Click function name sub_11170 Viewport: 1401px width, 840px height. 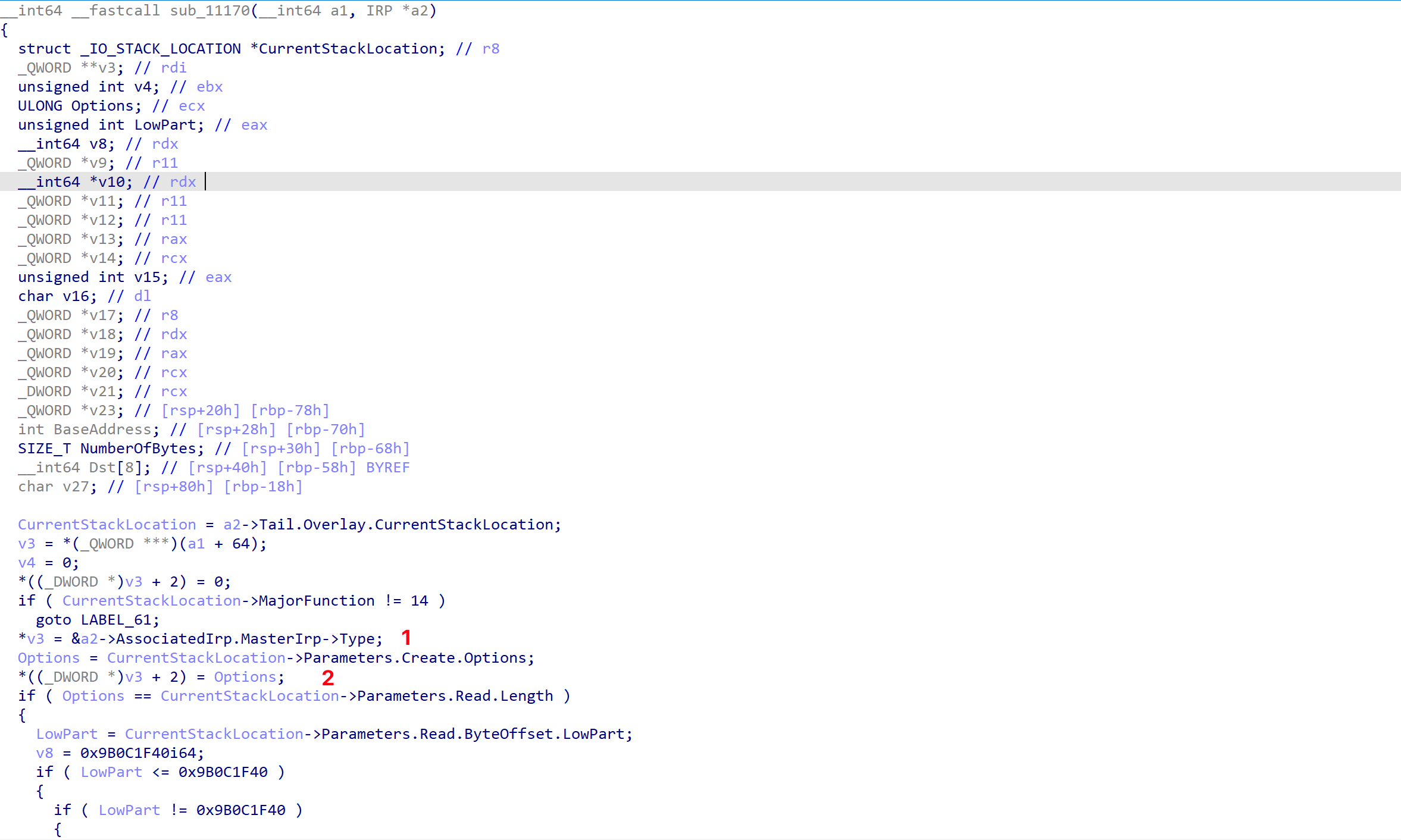(210, 11)
